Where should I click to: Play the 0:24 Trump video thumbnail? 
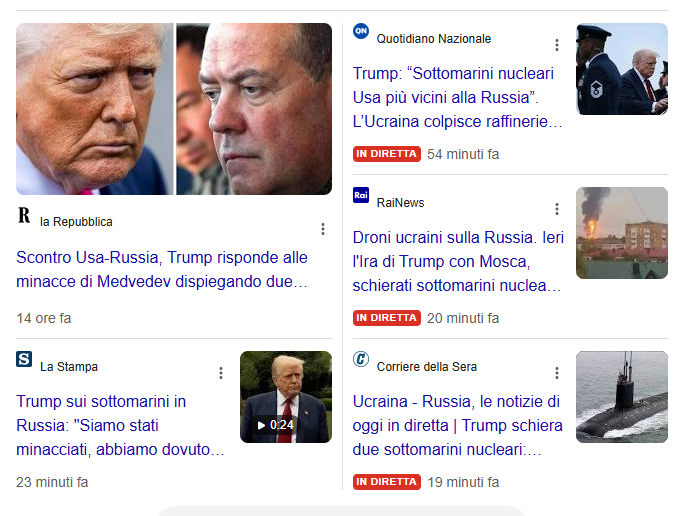pos(286,397)
